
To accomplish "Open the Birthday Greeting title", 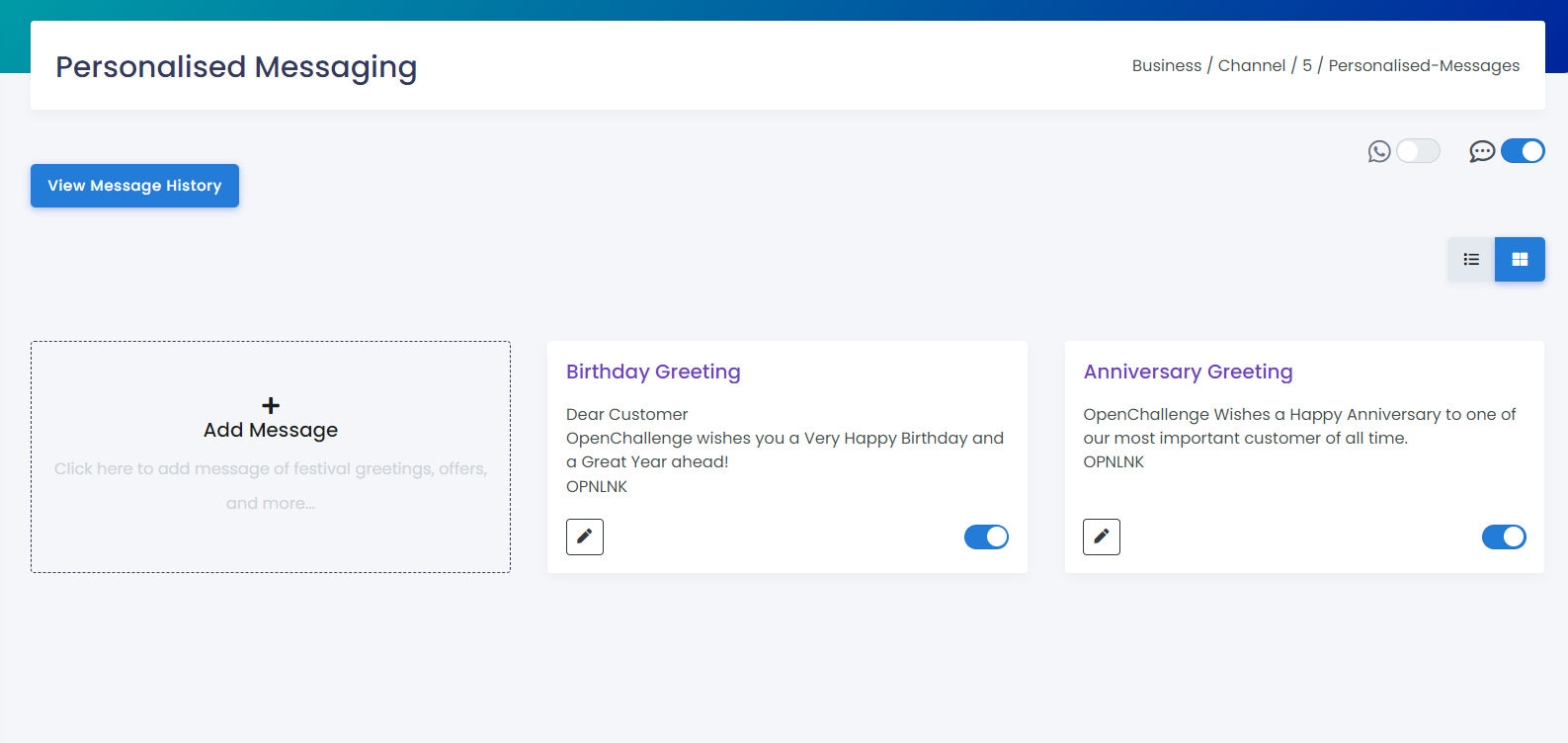I will [x=653, y=371].
